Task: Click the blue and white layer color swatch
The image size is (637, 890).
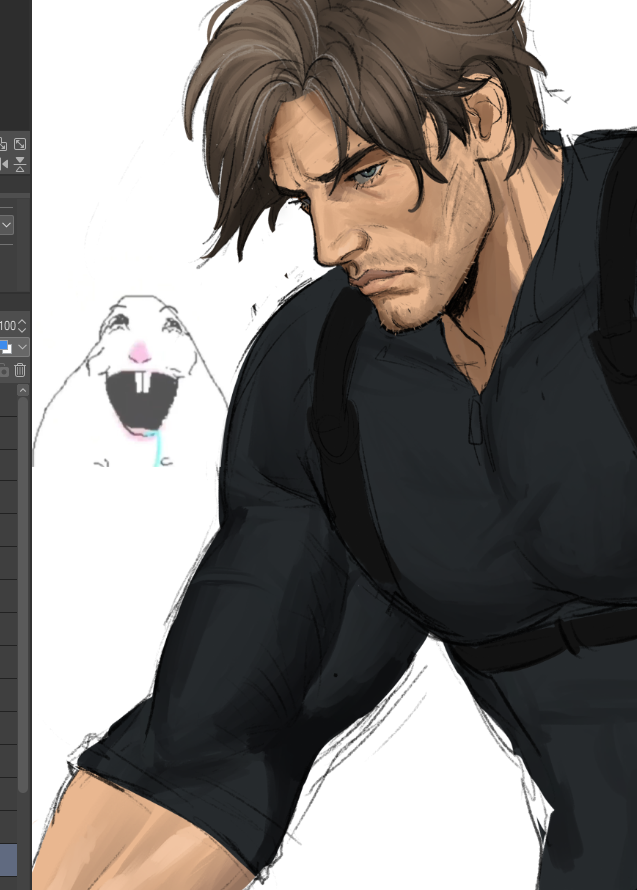Action: tap(5, 347)
